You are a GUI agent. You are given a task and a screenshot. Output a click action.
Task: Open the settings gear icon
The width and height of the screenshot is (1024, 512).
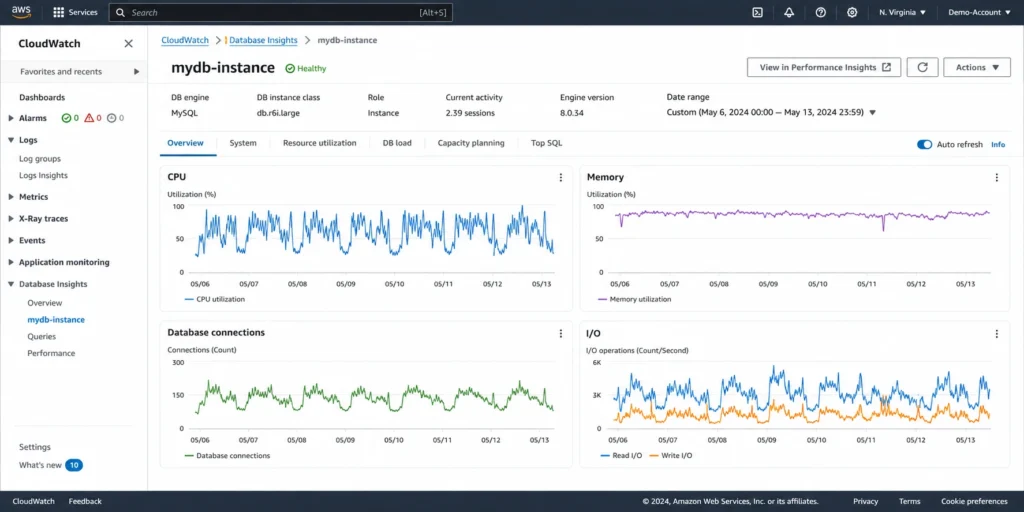(x=852, y=12)
